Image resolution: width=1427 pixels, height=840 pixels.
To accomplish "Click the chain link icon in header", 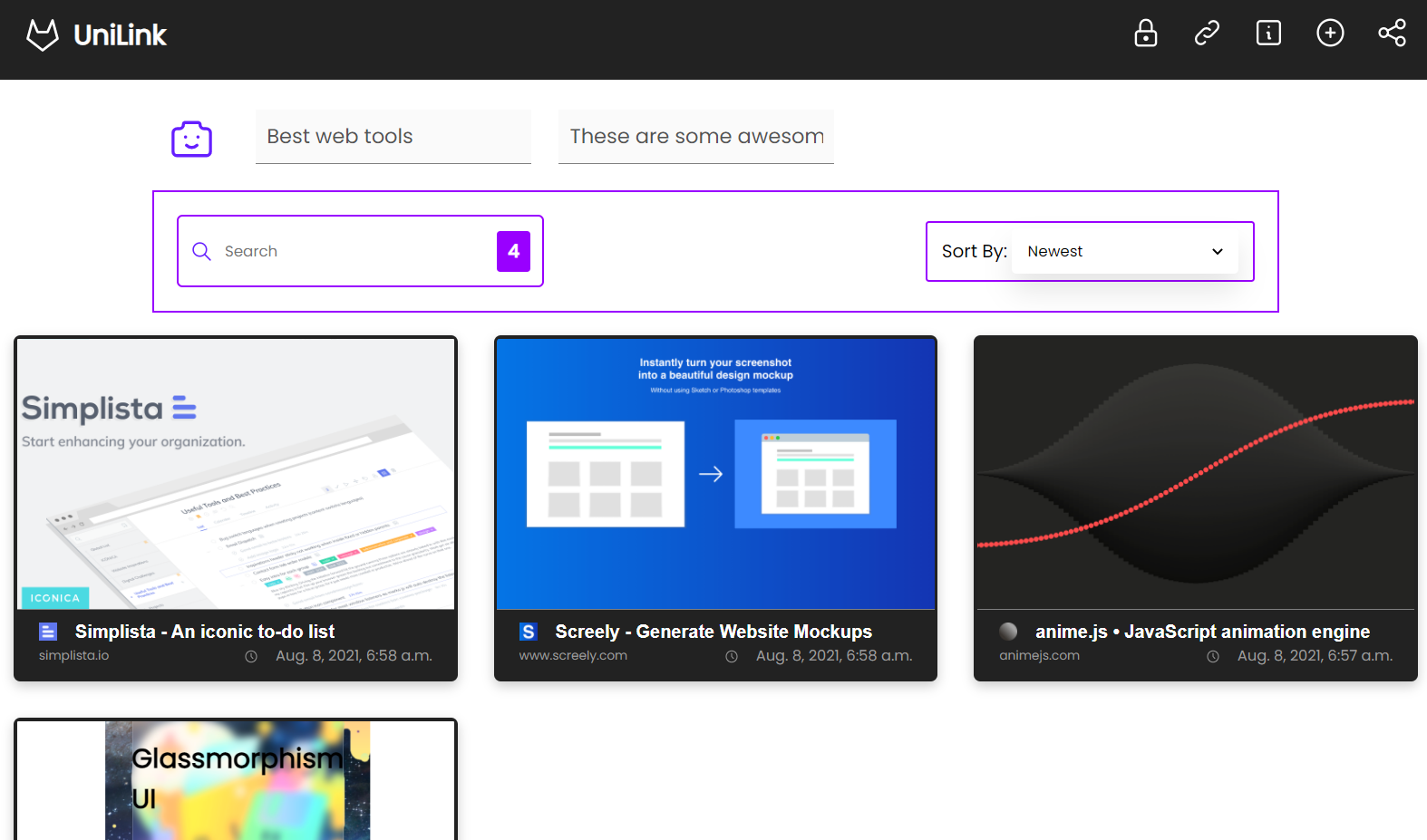I will pyautogui.click(x=1207, y=34).
